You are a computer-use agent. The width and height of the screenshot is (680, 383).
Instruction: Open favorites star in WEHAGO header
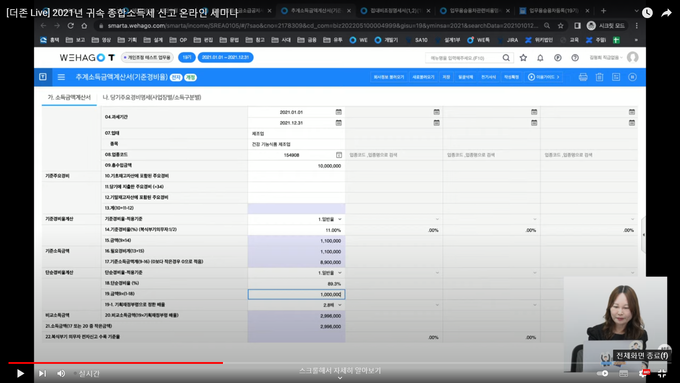click(x=523, y=58)
